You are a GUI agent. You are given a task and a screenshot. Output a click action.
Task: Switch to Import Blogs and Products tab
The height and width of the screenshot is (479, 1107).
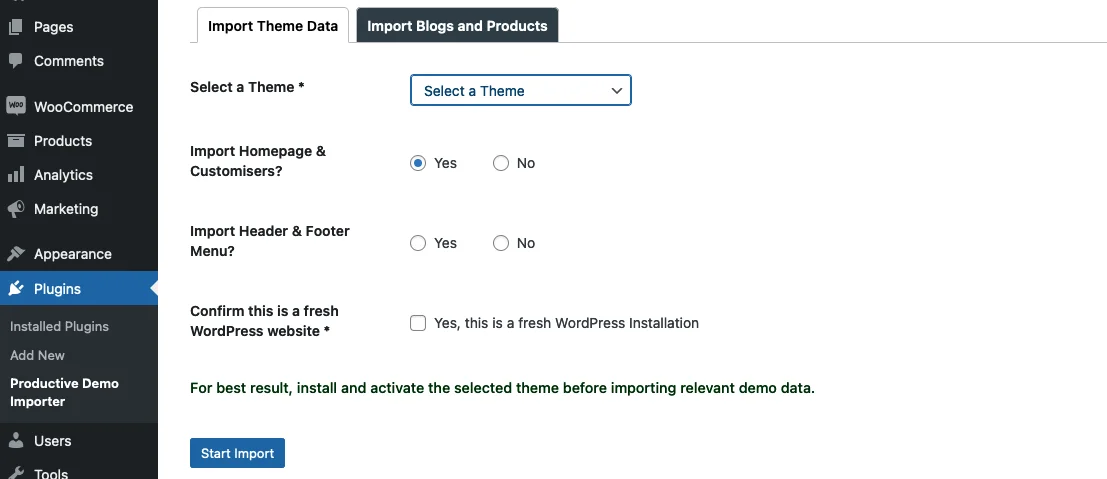tap(457, 25)
